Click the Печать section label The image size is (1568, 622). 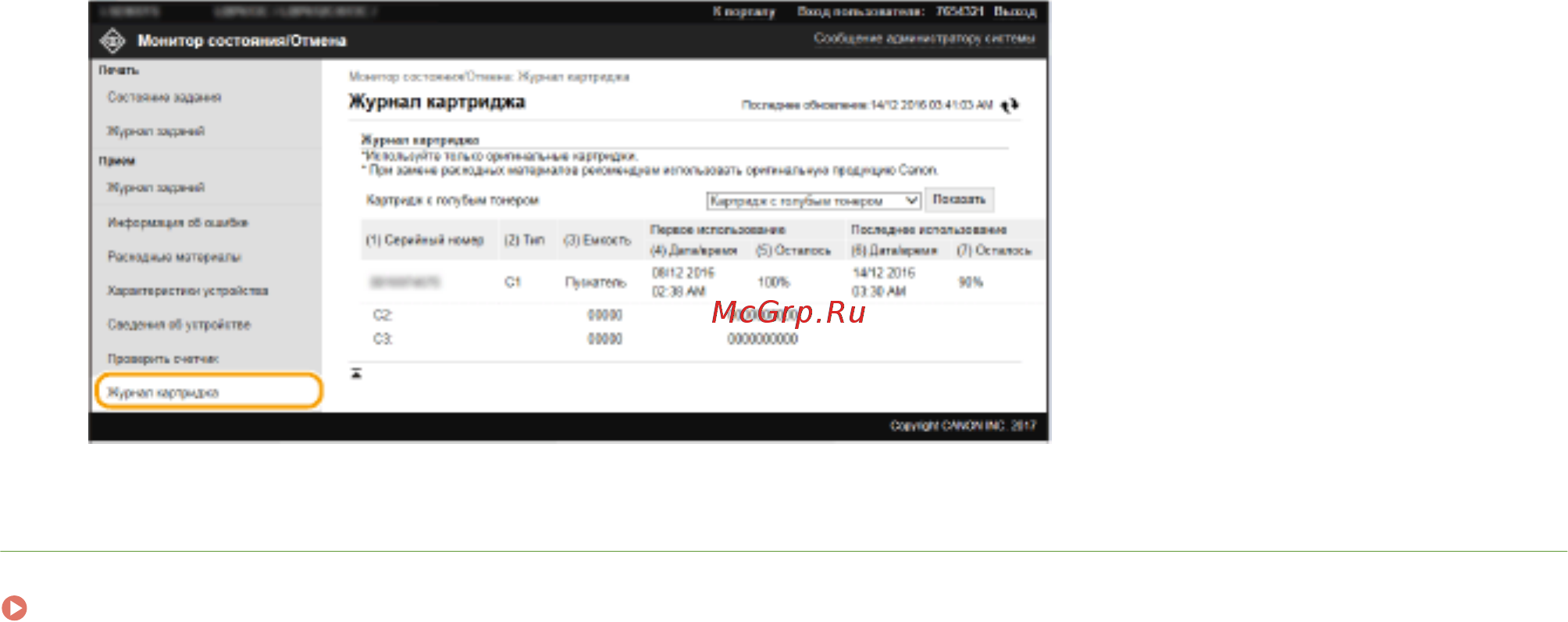(x=119, y=70)
